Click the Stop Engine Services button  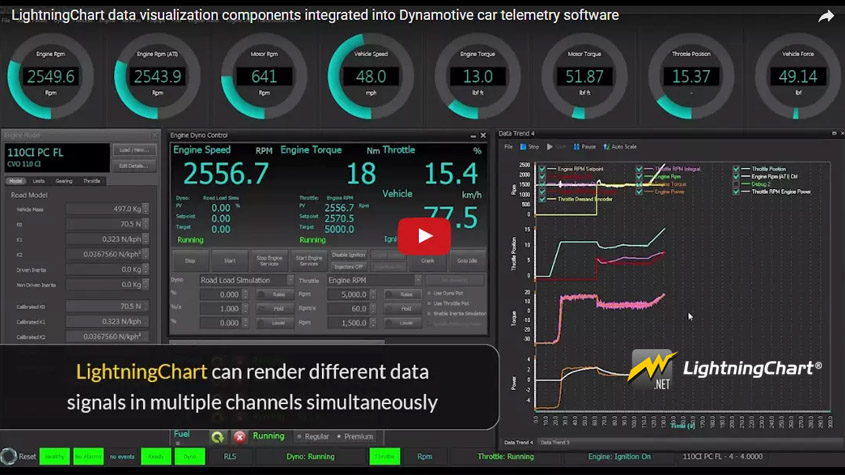269,261
